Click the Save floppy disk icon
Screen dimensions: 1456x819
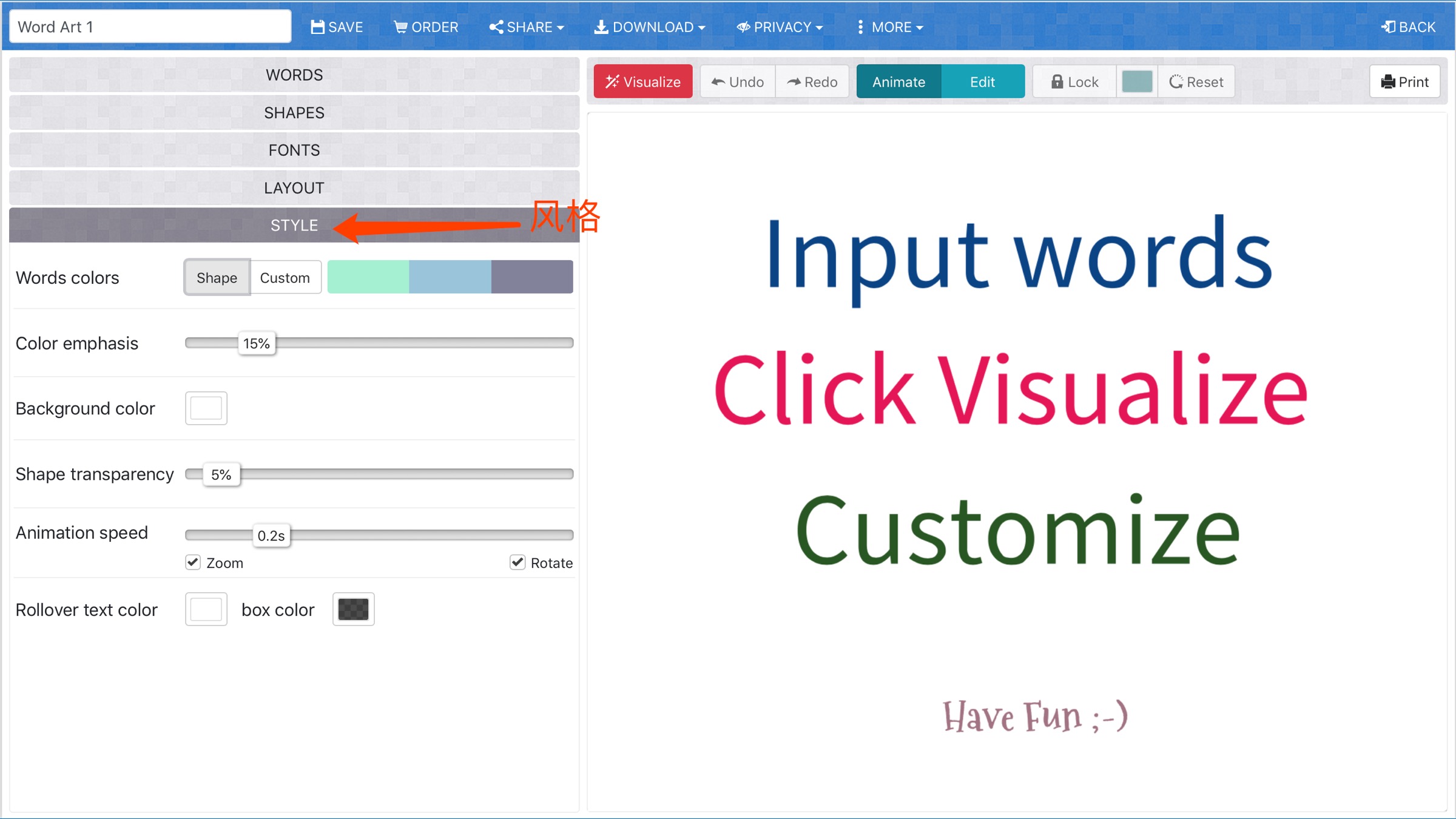tap(317, 27)
